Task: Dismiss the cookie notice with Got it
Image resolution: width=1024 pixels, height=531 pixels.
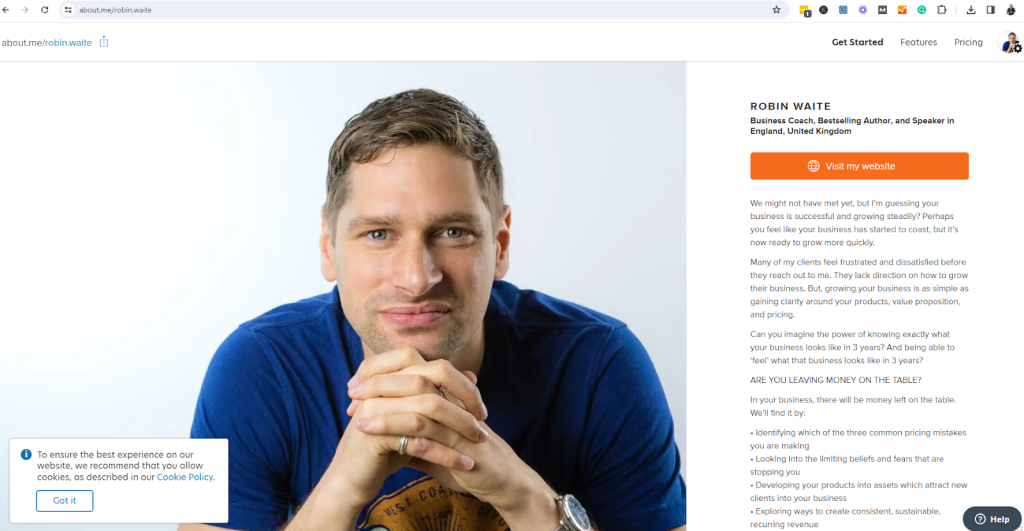Action: tap(65, 500)
